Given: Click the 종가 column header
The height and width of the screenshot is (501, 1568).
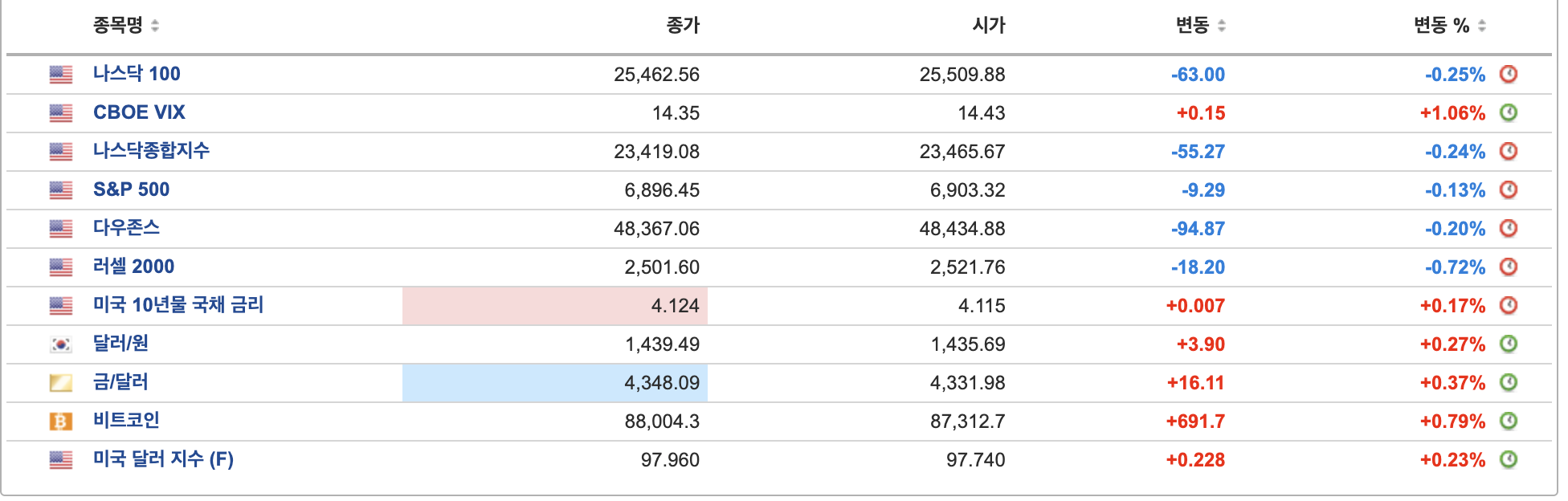Looking at the screenshot, I should [683, 26].
